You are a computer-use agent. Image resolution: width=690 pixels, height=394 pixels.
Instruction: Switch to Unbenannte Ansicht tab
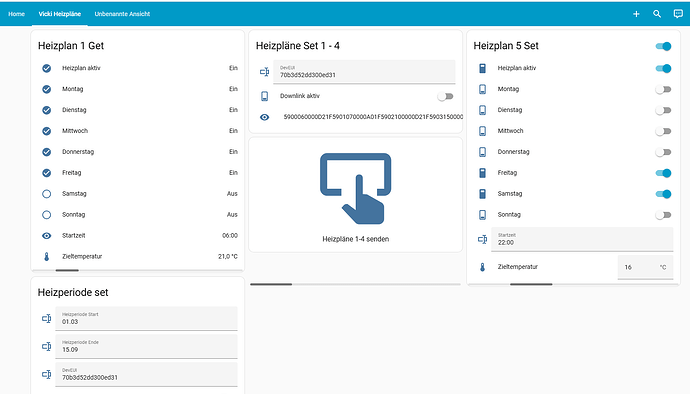click(122, 14)
